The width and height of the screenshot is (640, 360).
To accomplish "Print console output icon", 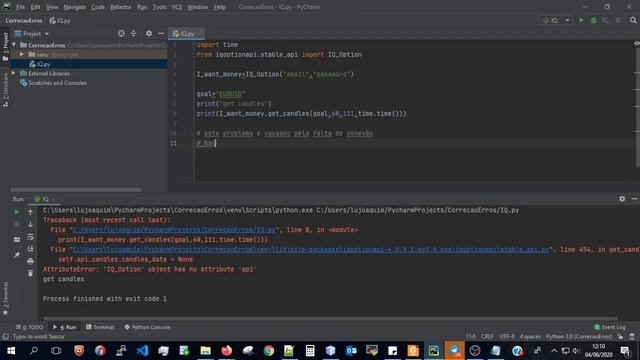I will [30, 261].
